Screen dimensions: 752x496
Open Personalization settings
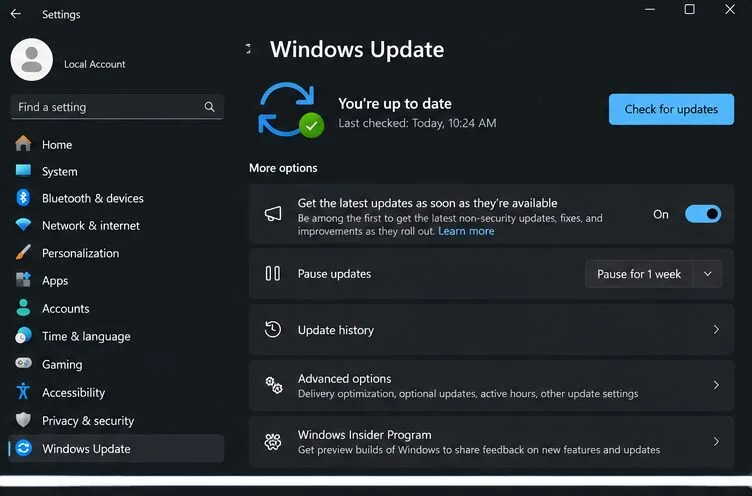pyautogui.click(x=116, y=253)
